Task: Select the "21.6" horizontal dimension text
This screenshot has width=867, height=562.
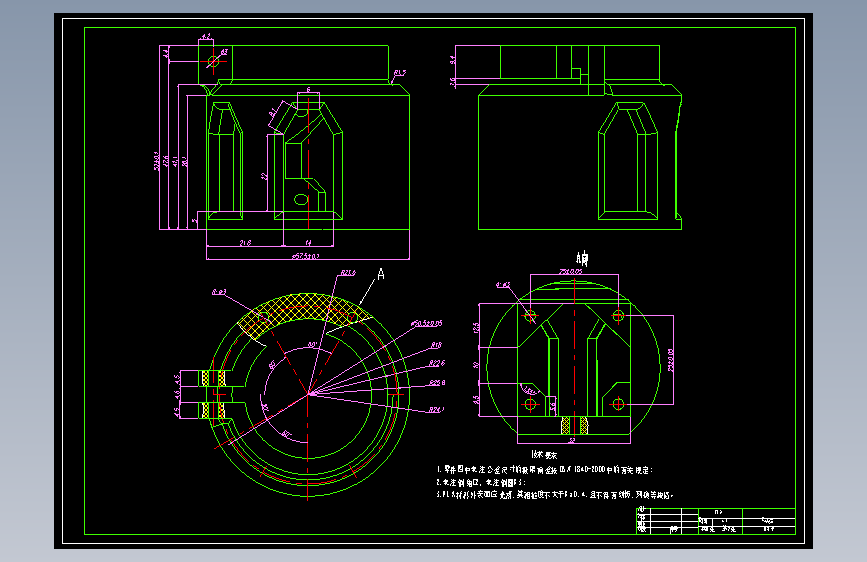Action: [x=246, y=243]
